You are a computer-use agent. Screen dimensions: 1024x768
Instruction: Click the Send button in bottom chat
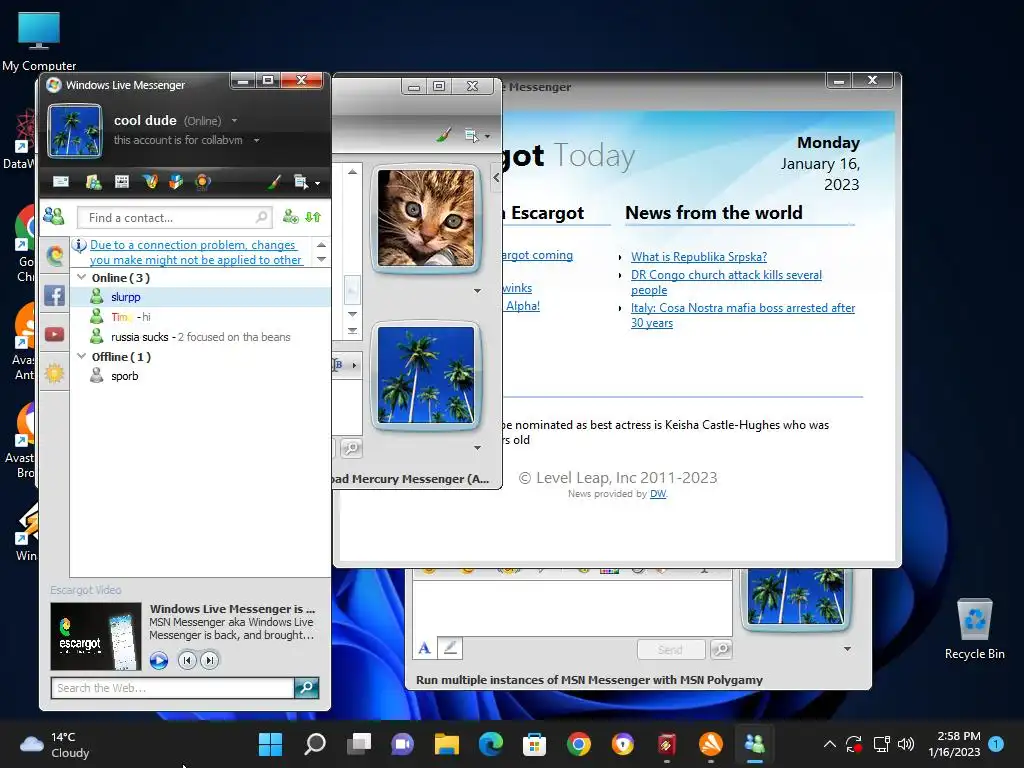(671, 650)
